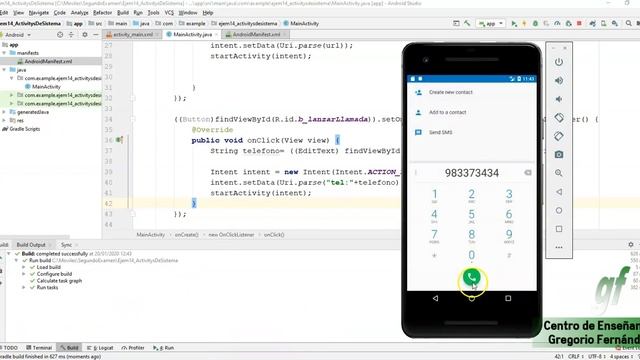Screen dimensions: 640x360
Task: Open the app run configuration dropdown
Action: click(x=490, y=24)
